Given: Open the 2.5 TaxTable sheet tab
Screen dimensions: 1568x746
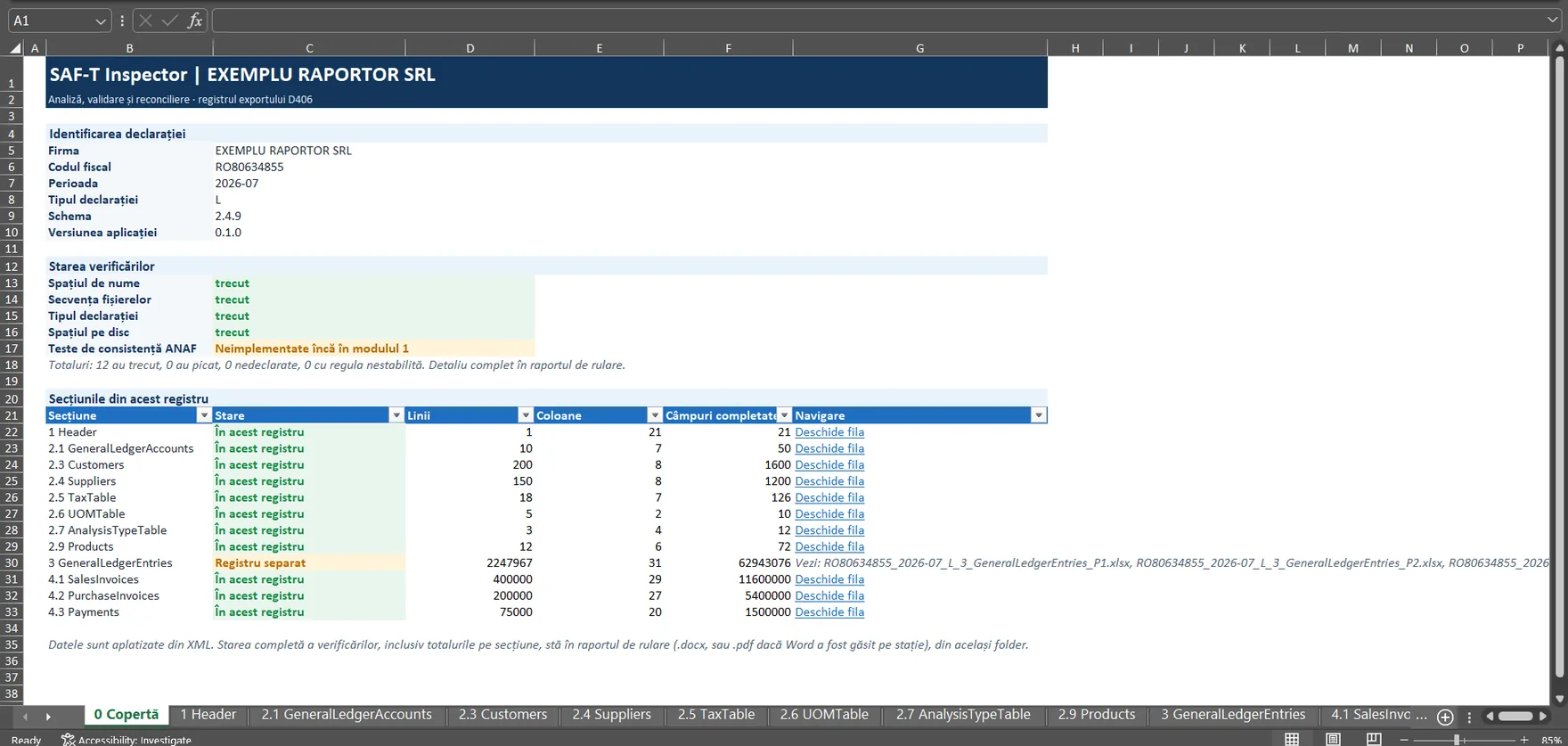Looking at the screenshot, I should coord(716,715).
